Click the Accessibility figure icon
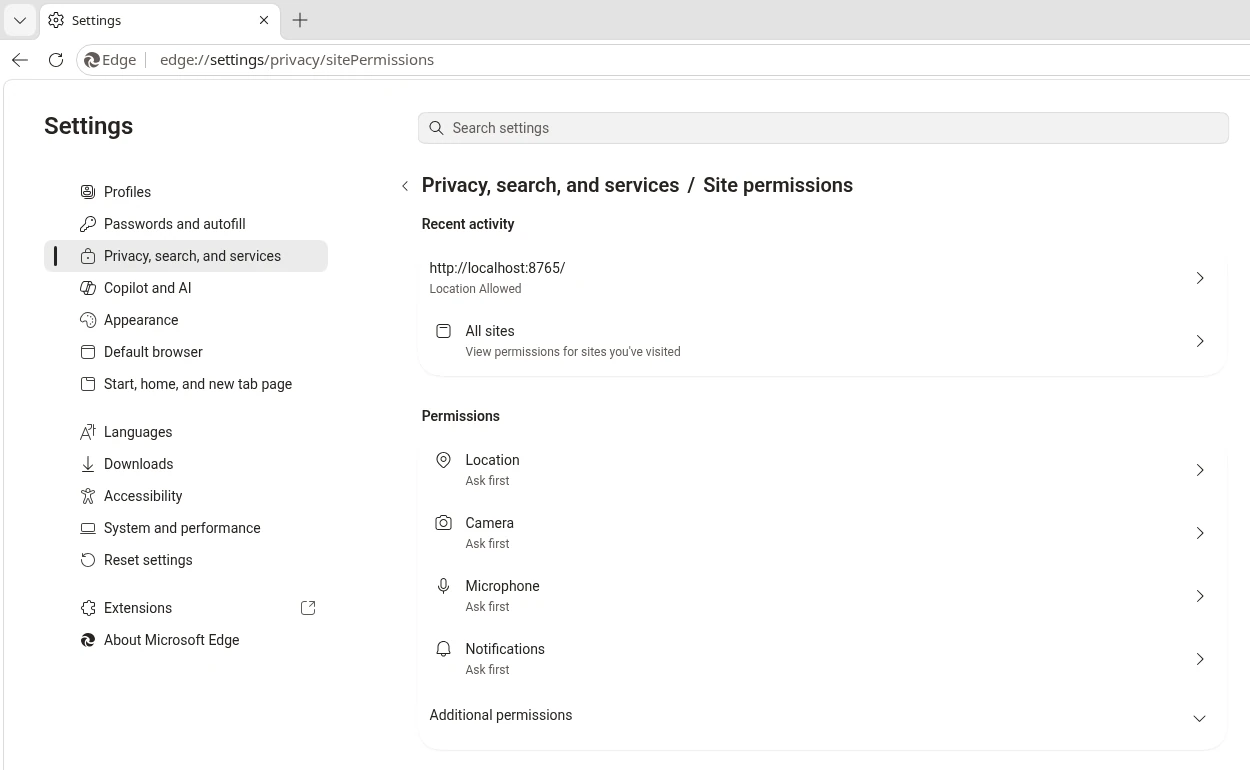1250x770 pixels. [x=88, y=496]
